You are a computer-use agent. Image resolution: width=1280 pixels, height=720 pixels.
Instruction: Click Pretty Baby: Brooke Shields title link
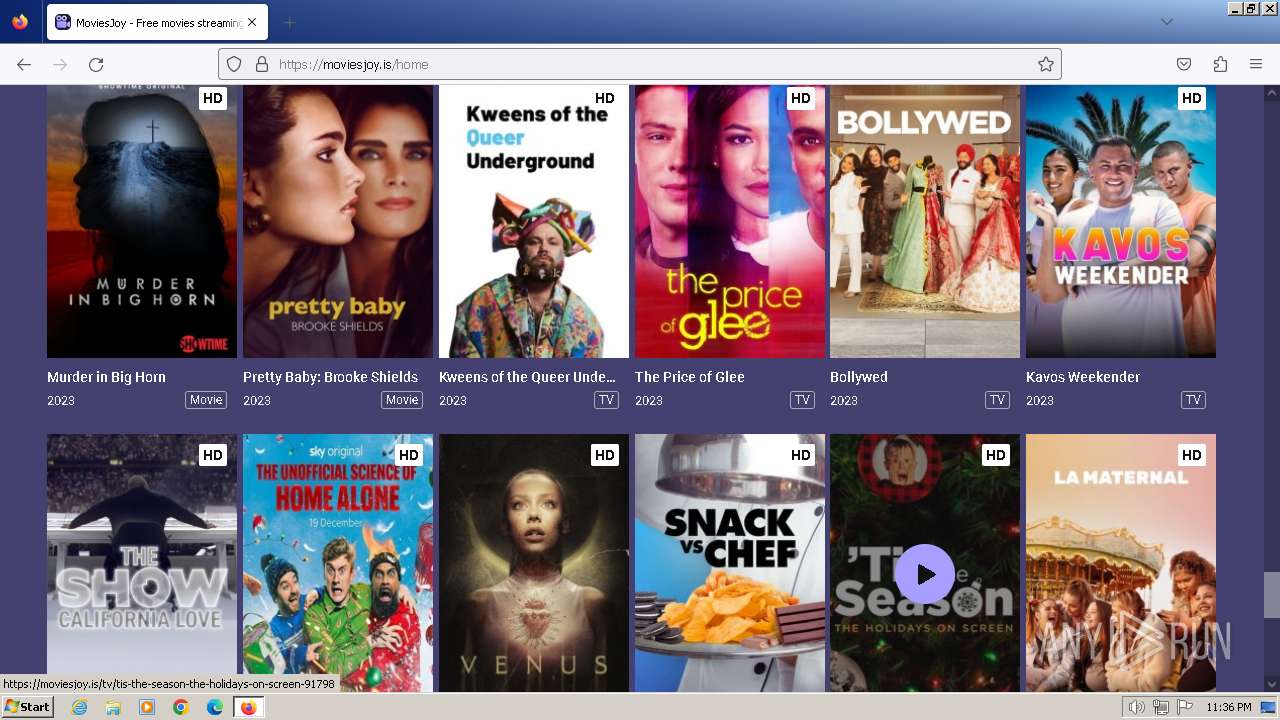[x=330, y=377]
